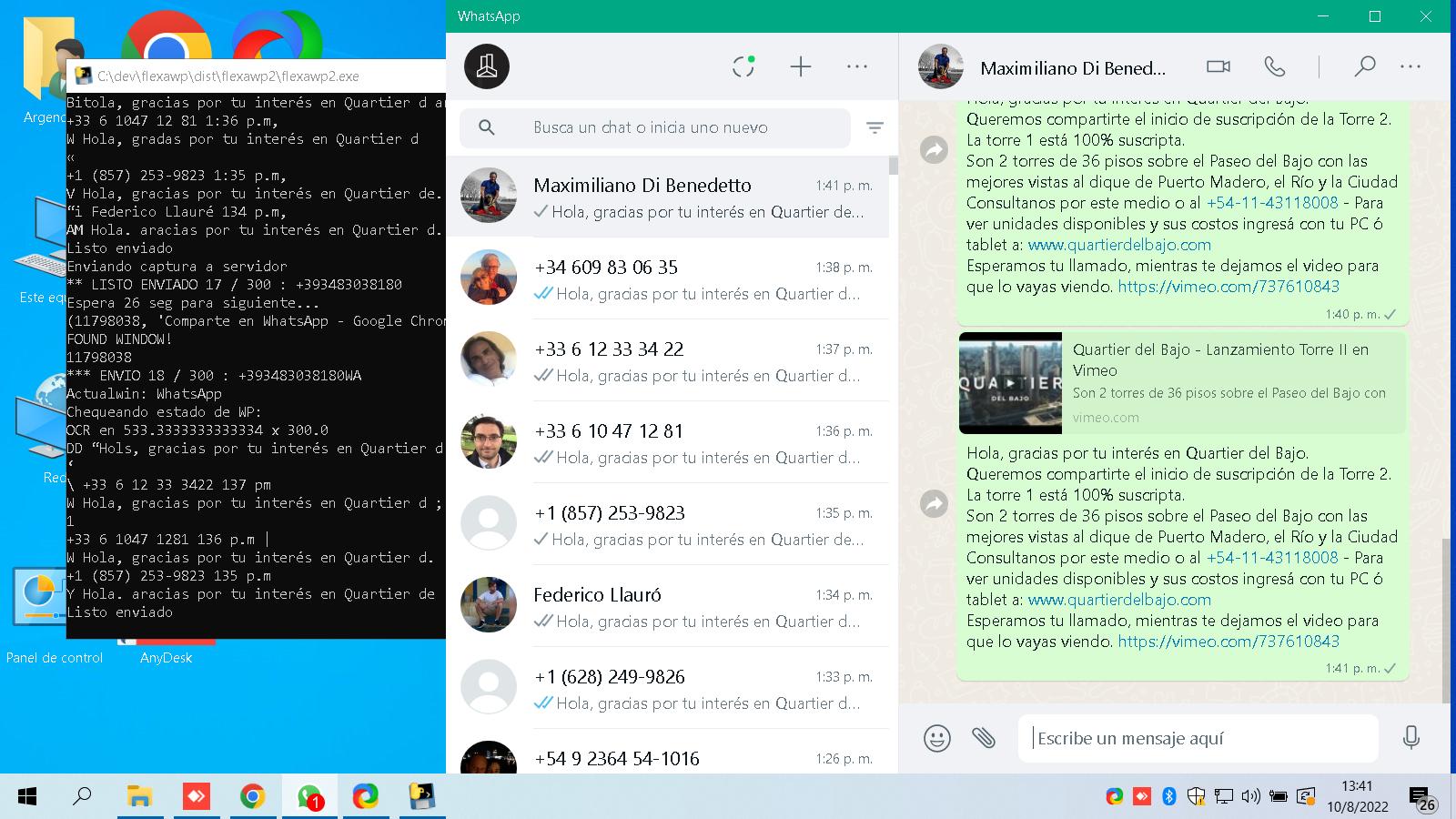Open www.quartierdelbajo.com in 1:40 message

pos(1119,245)
